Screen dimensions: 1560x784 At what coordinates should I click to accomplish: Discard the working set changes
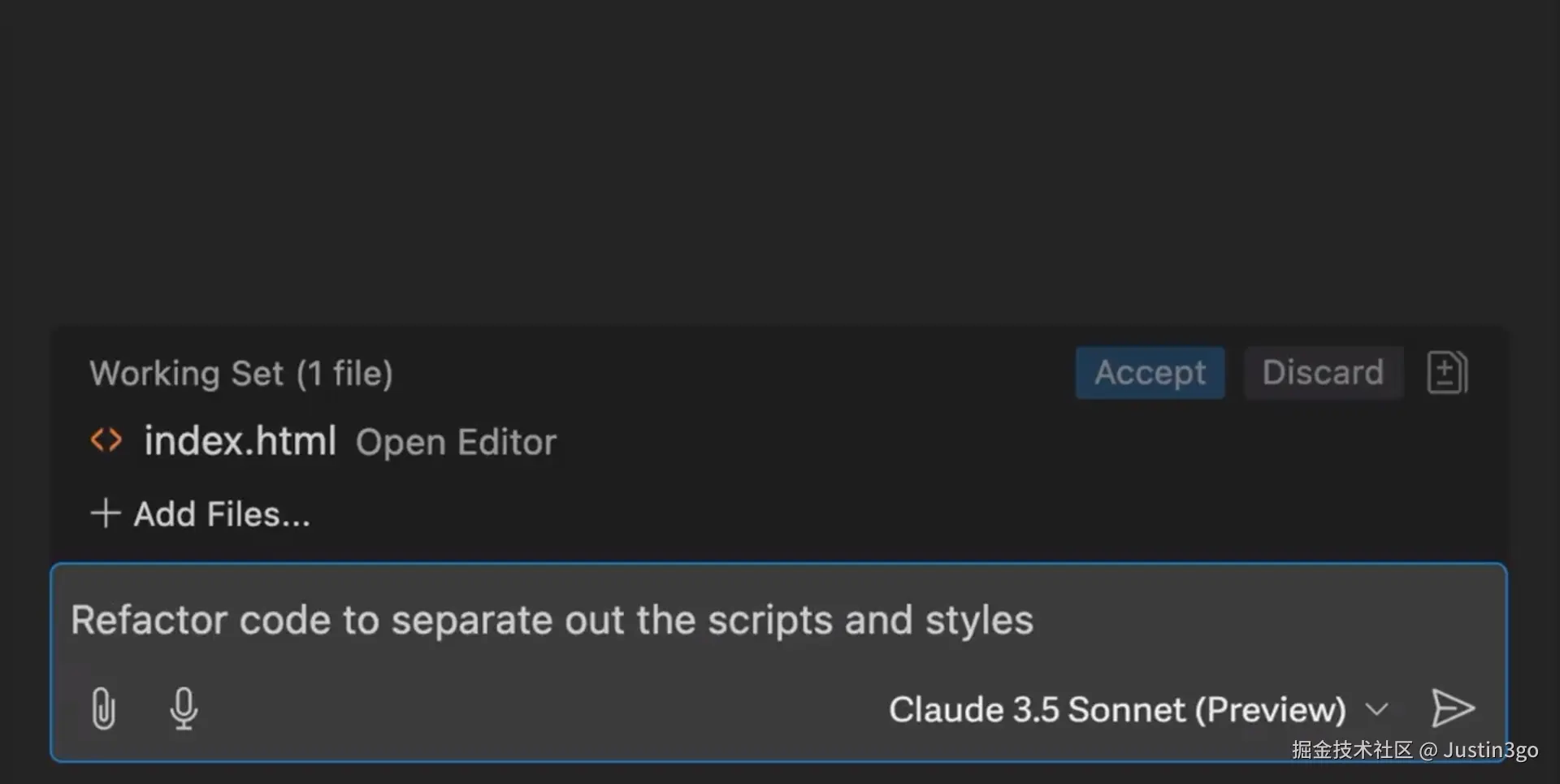tap(1323, 373)
